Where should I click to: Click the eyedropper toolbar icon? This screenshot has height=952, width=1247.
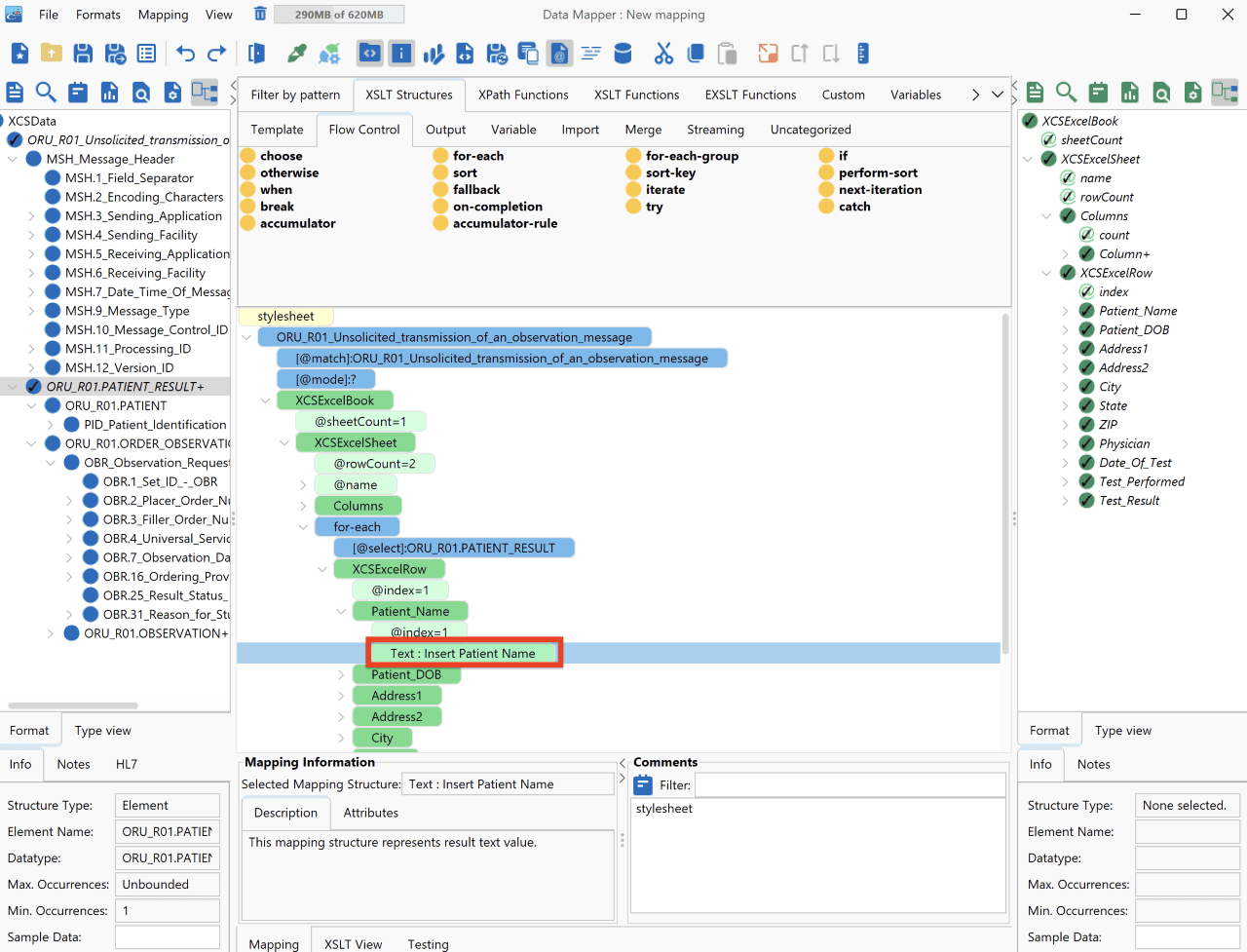[x=297, y=54]
